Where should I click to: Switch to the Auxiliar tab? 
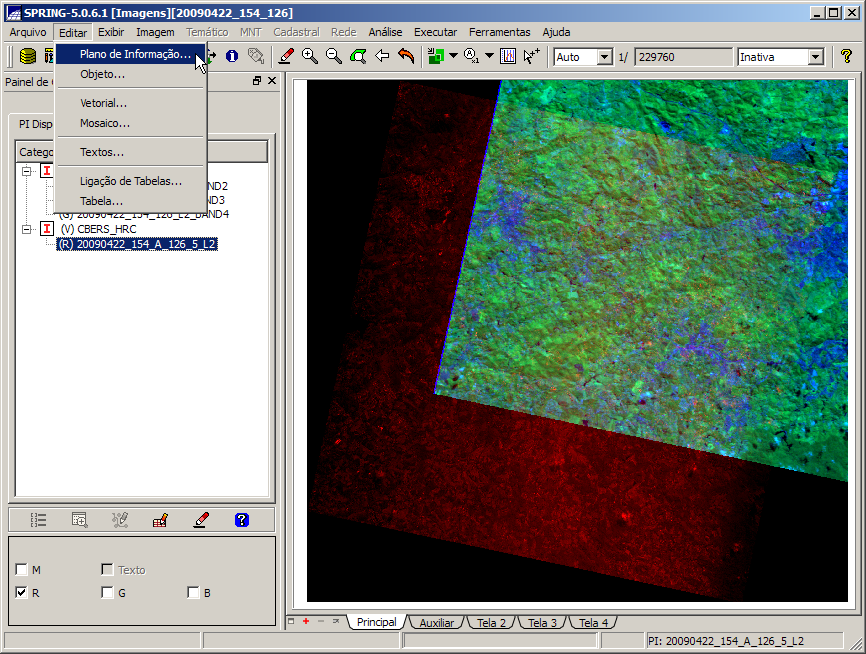click(x=436, y=623)
